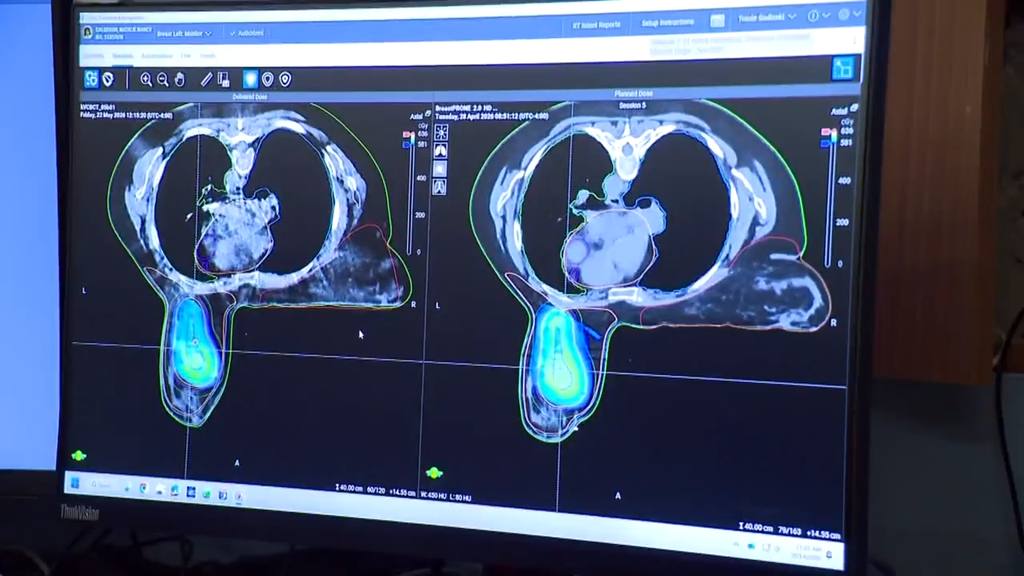Click the green orientation figure in right viewer
Image resolution: width=1024 pixels, height=576 pixels.
pyautogui.click(x=434, y=472)
